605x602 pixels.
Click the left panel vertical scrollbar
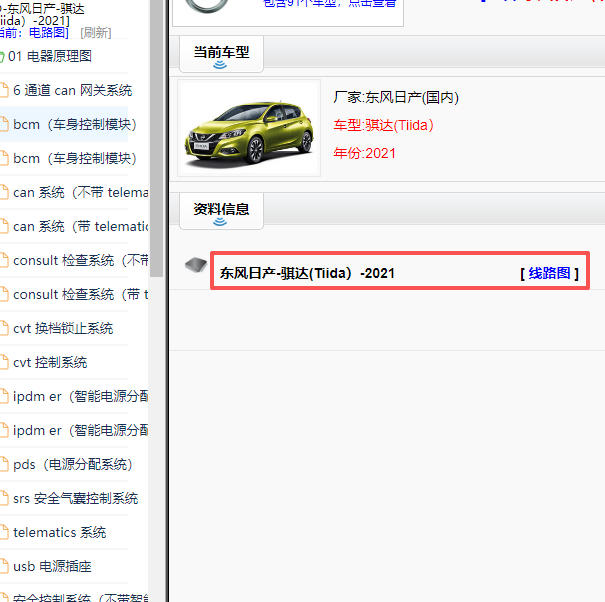pos(156,138)
